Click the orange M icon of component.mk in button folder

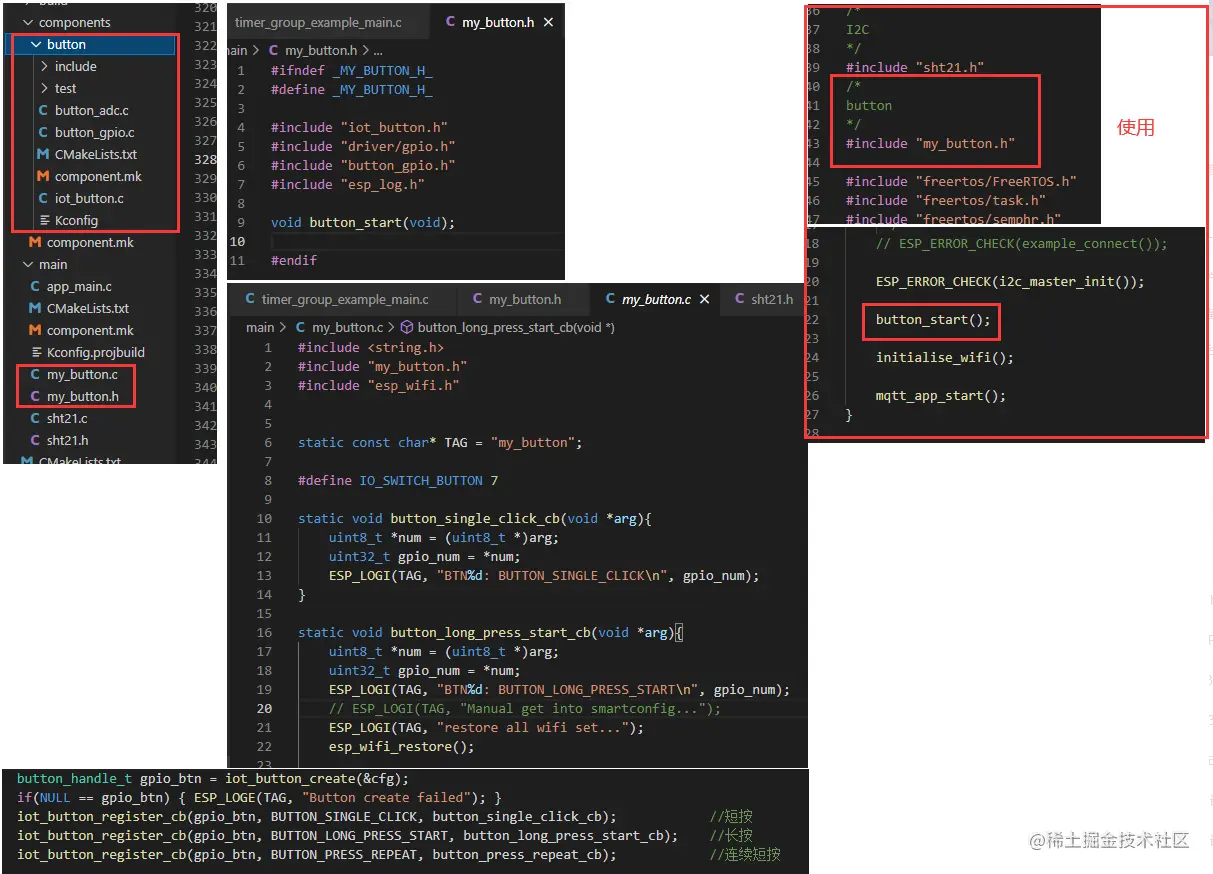pos(43,176)
